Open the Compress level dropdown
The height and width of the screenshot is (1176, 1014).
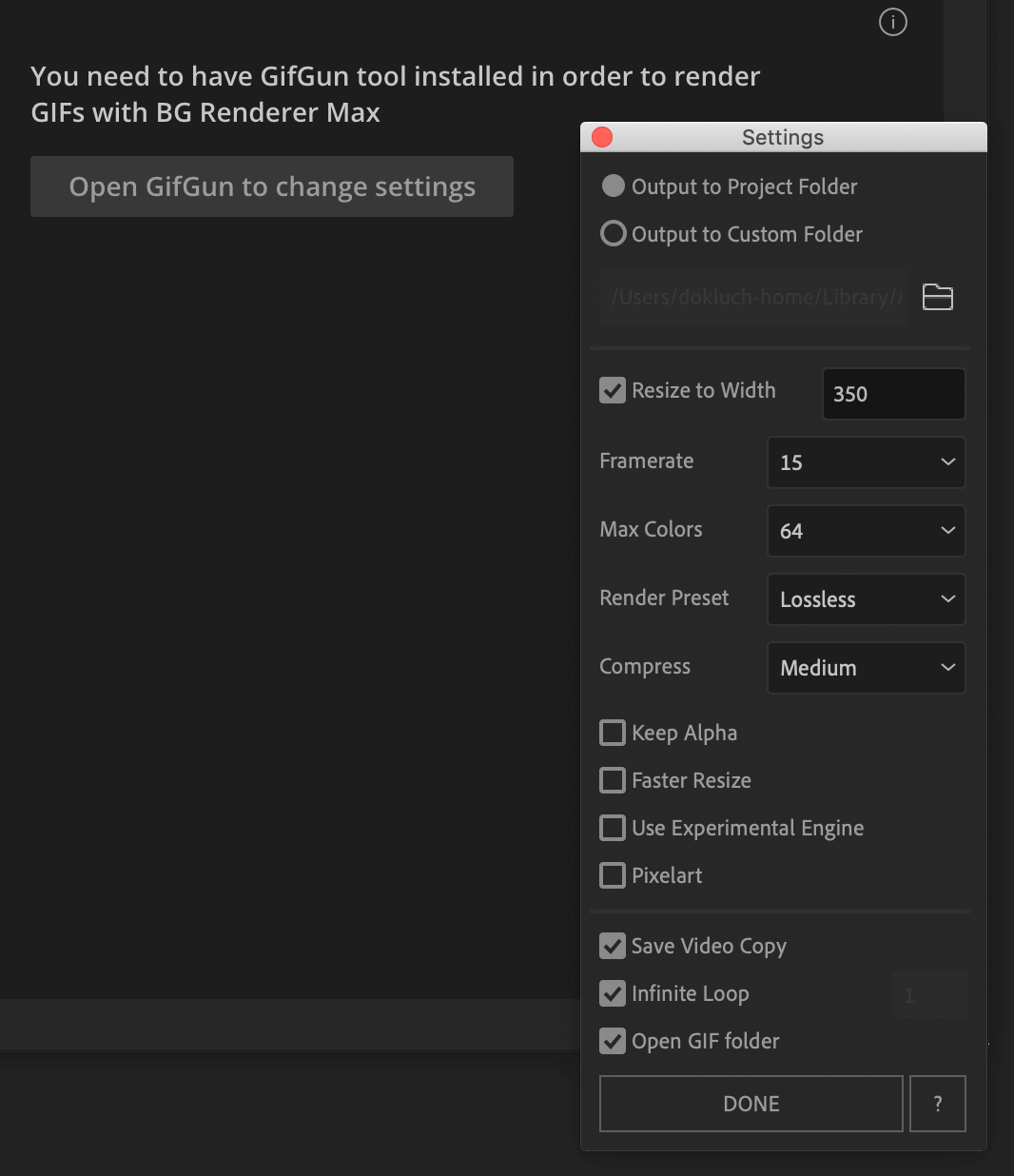click(867, 668)
